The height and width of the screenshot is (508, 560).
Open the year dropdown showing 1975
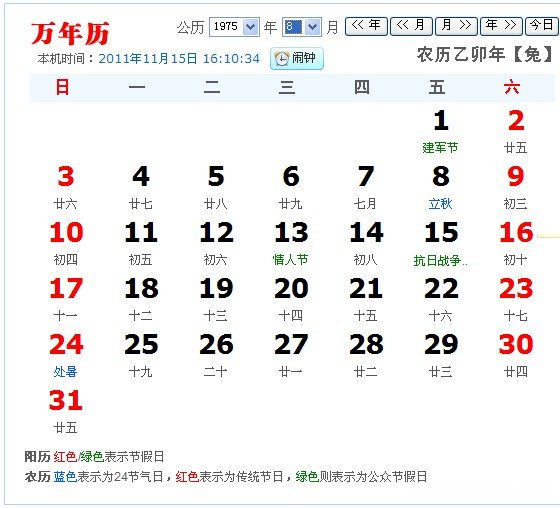coord(234,27)
